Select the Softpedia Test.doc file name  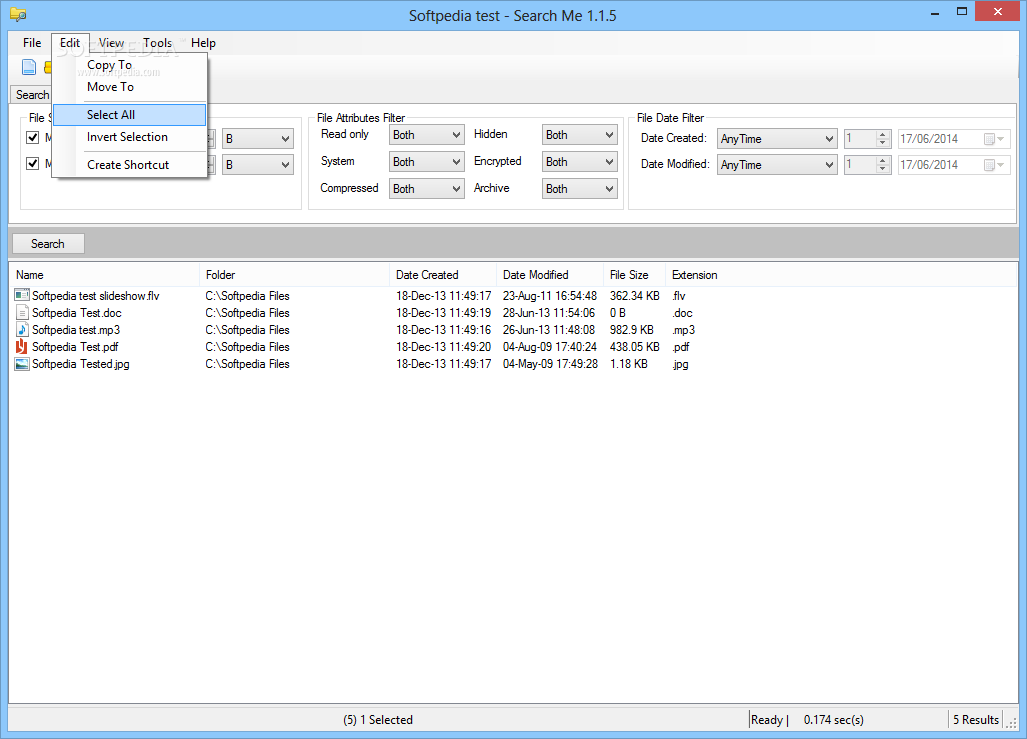coord(77,313)
